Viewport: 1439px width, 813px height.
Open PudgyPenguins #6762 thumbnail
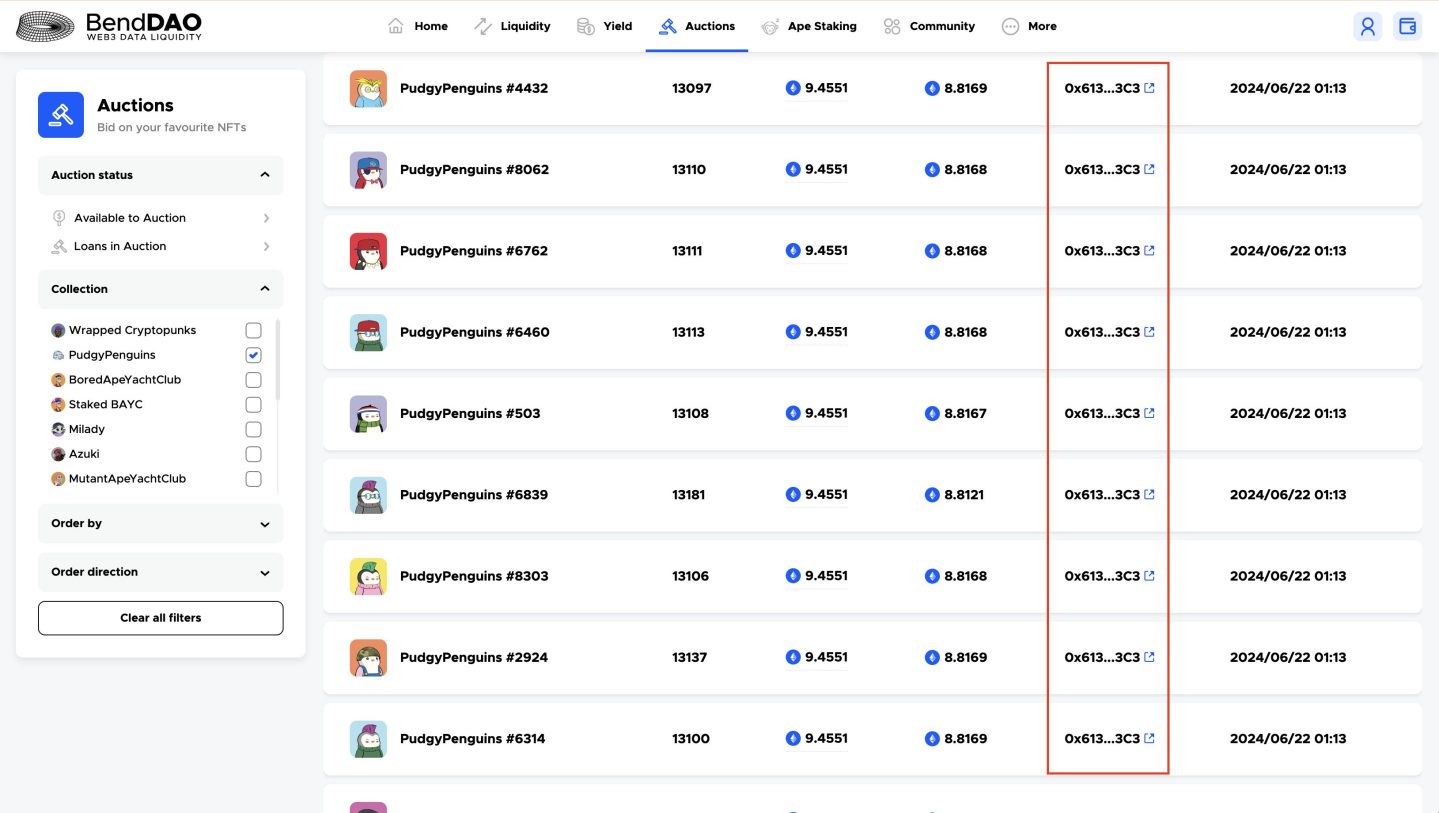pos(368,251)
